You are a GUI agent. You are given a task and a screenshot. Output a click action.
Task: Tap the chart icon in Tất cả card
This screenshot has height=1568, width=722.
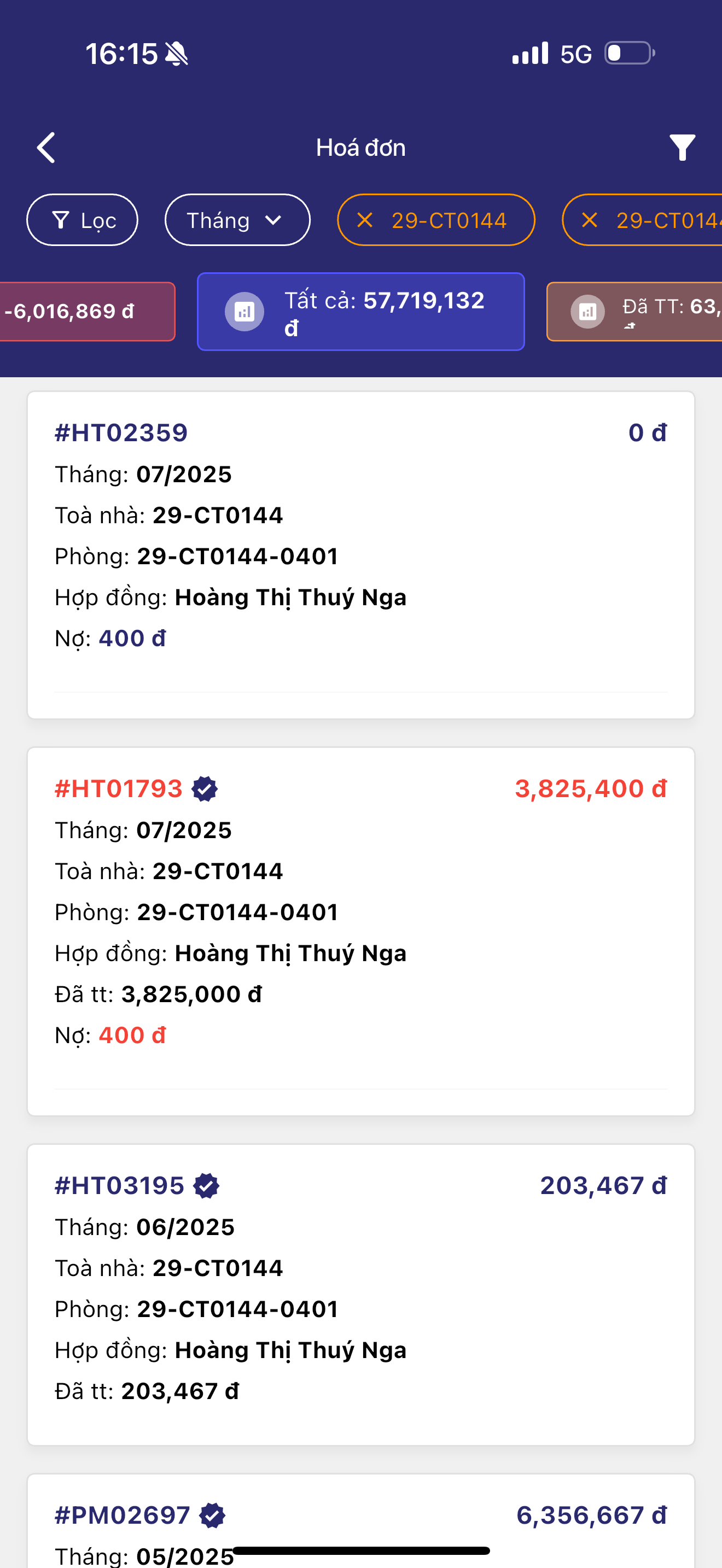pos(244,312)
